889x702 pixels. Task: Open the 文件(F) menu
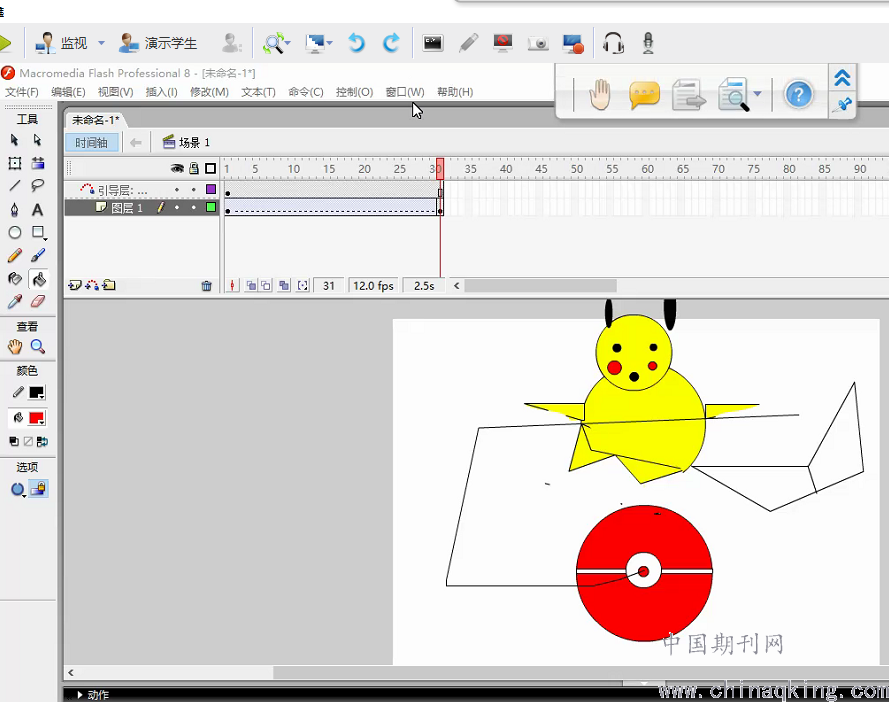(22, 92)
